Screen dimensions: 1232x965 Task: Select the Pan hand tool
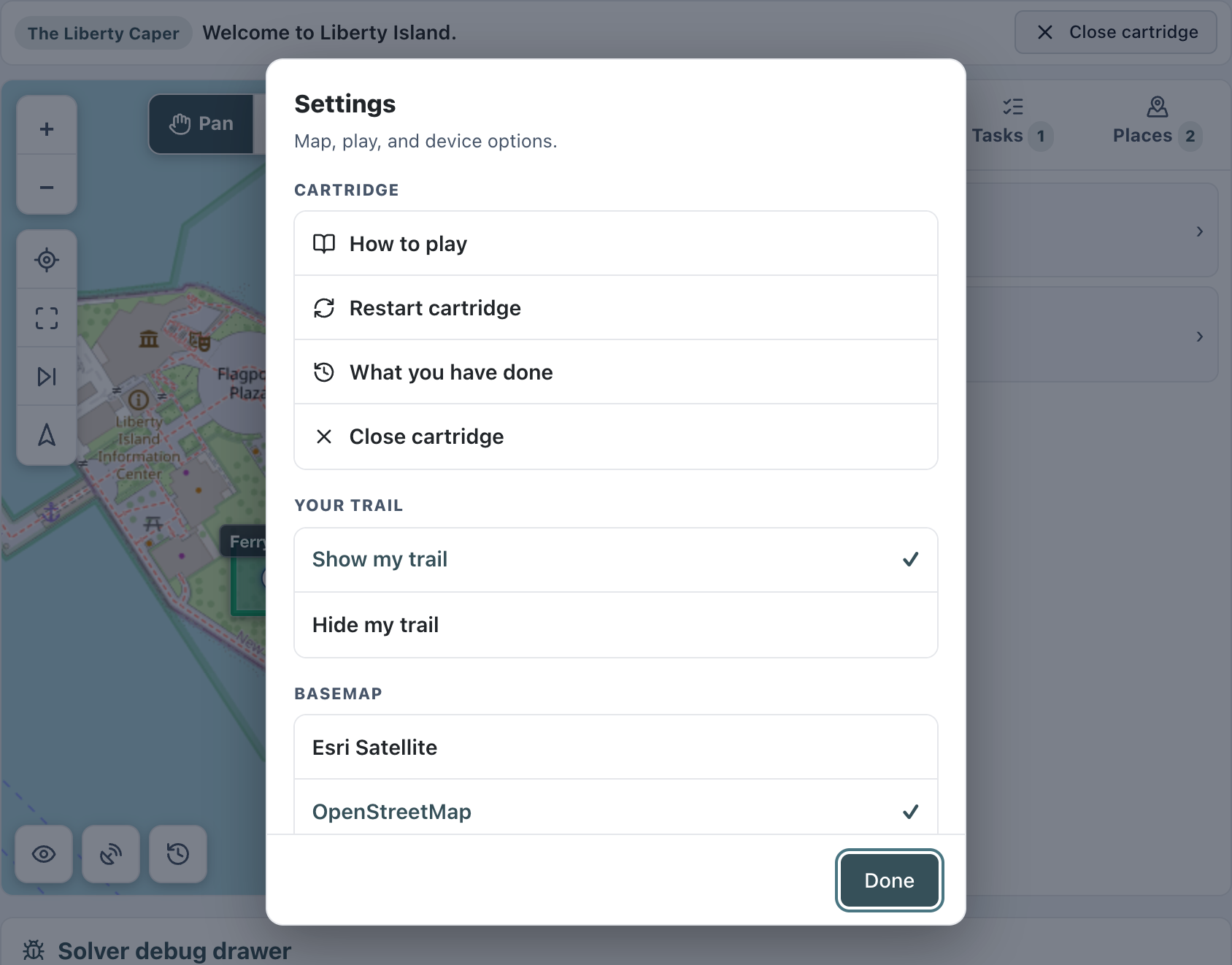coord(201,124)
